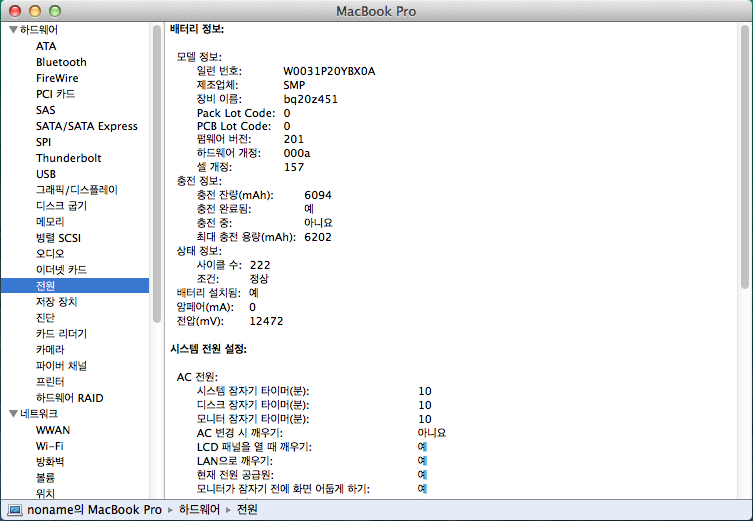
Task: Select Wi-Fi under 네트워크
Action: pyautogui.click(x=51, y=446)
